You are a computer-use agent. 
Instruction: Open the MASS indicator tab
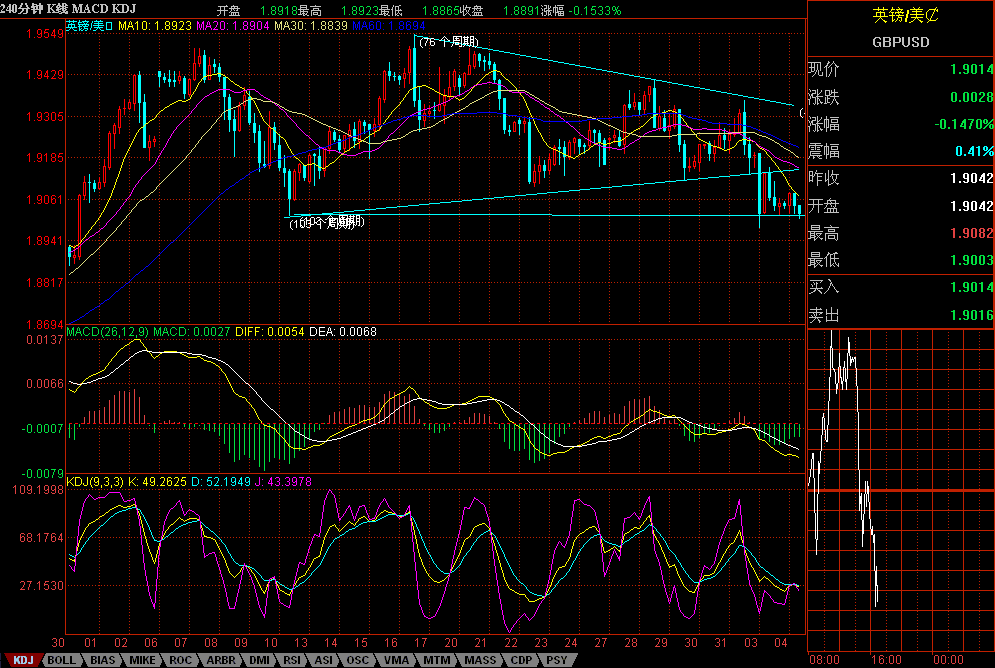point(479,660)
